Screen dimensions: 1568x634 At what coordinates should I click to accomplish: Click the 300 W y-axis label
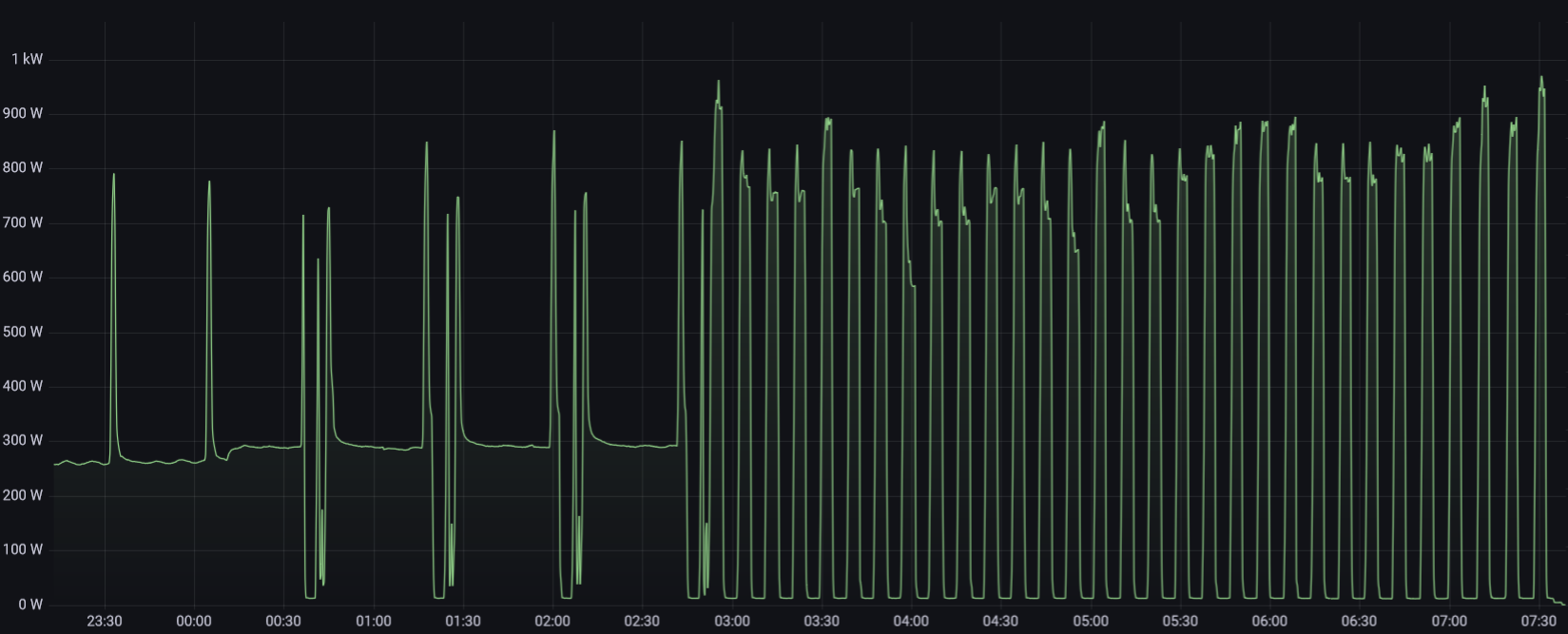24,440
